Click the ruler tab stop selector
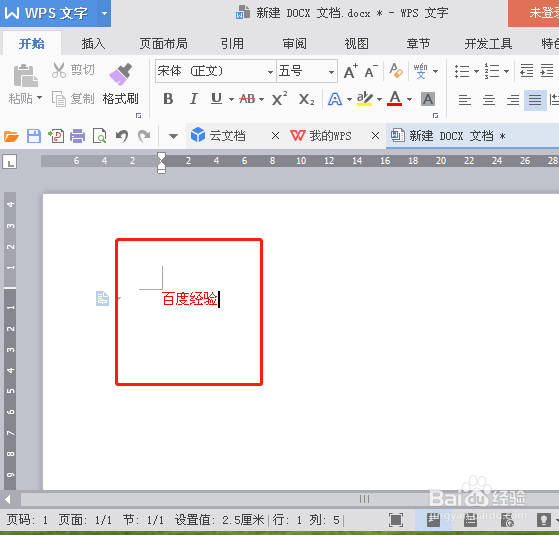This screenshot has height=535, width=559. coord(10,162)
